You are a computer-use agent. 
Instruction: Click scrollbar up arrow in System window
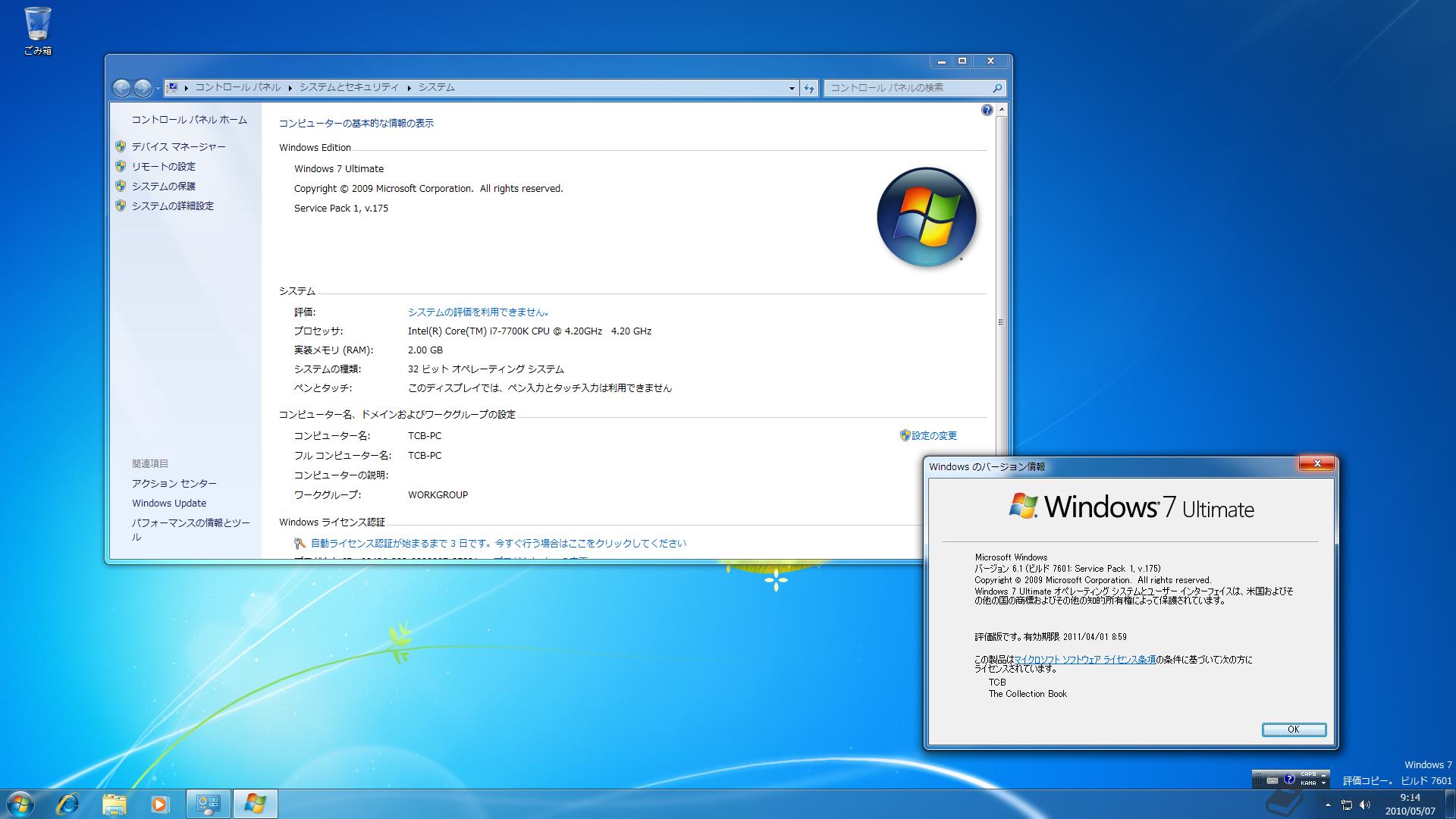pyautogui.click(x=1002, y=110)
